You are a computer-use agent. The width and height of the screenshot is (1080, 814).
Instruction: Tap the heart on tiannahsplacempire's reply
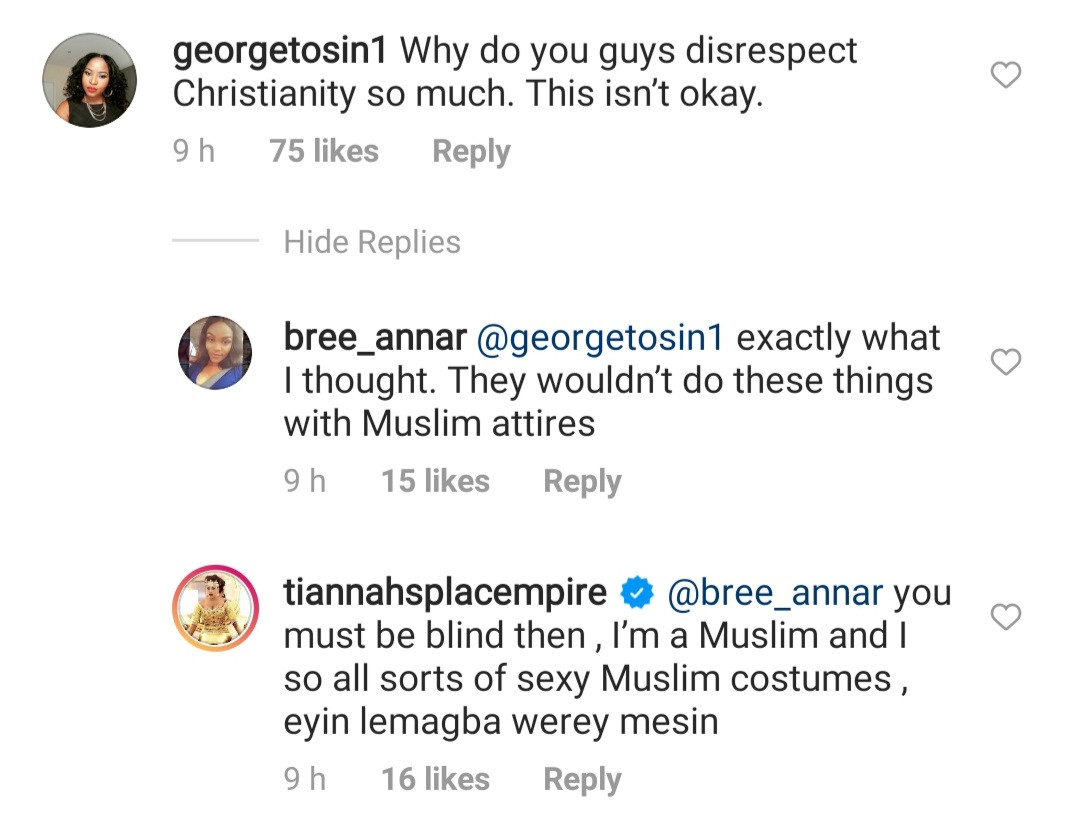click(1005, 619)
